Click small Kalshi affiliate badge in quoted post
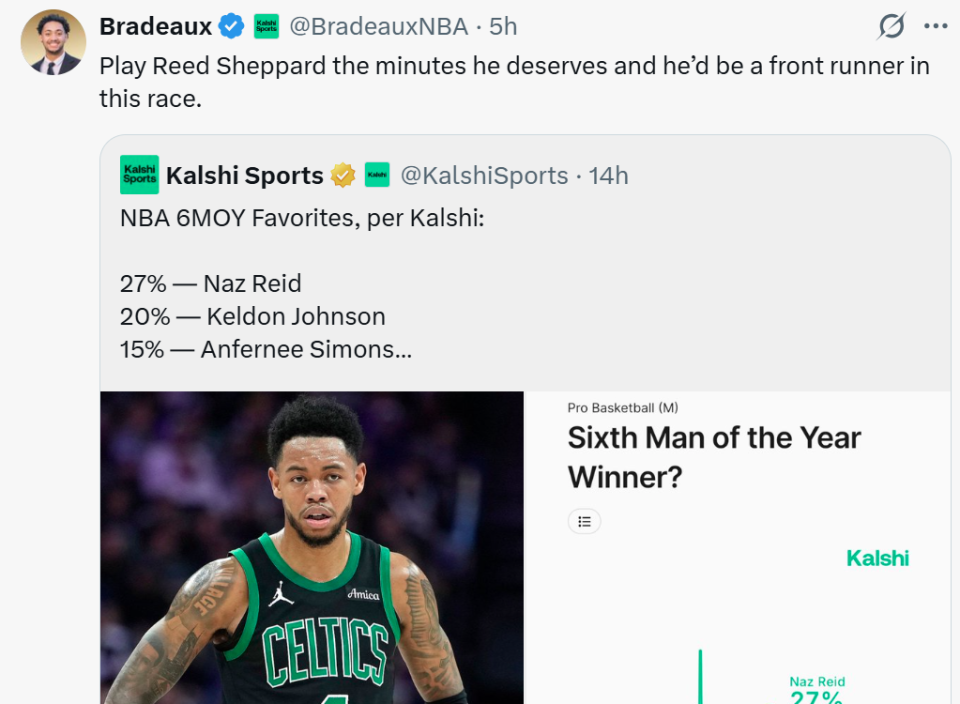This screenshot has width=960, height=704. (377, 175)
